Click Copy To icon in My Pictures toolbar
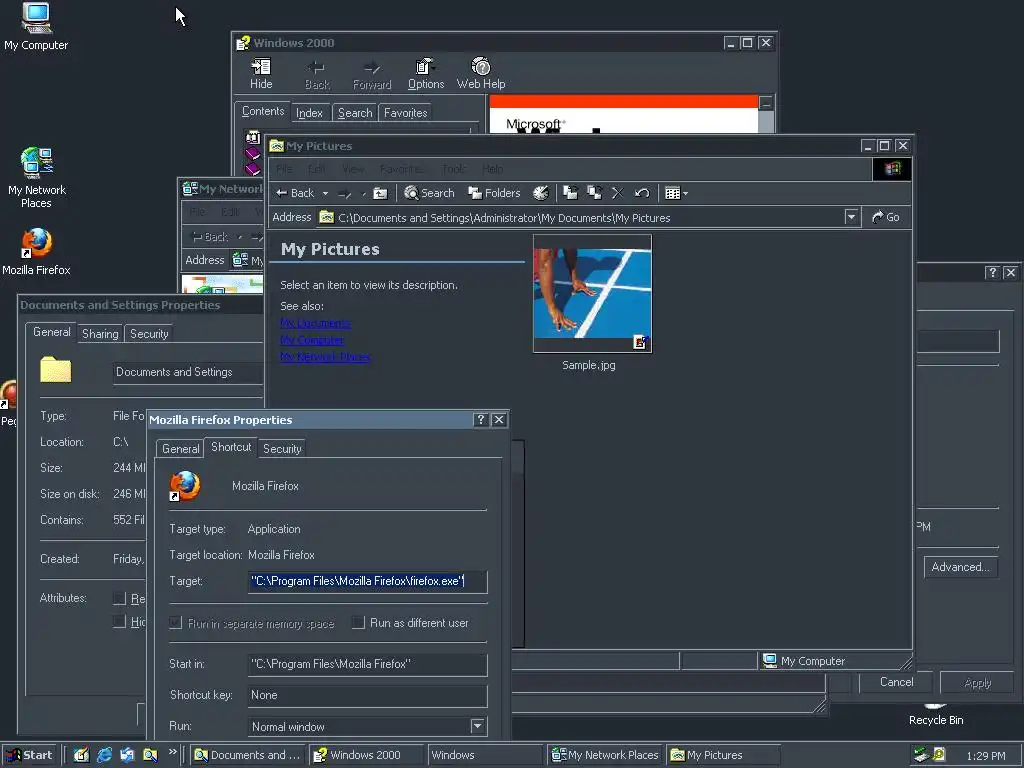Image resolution: width=1024 pixels, height=768 pixels. tap(594, 193)
